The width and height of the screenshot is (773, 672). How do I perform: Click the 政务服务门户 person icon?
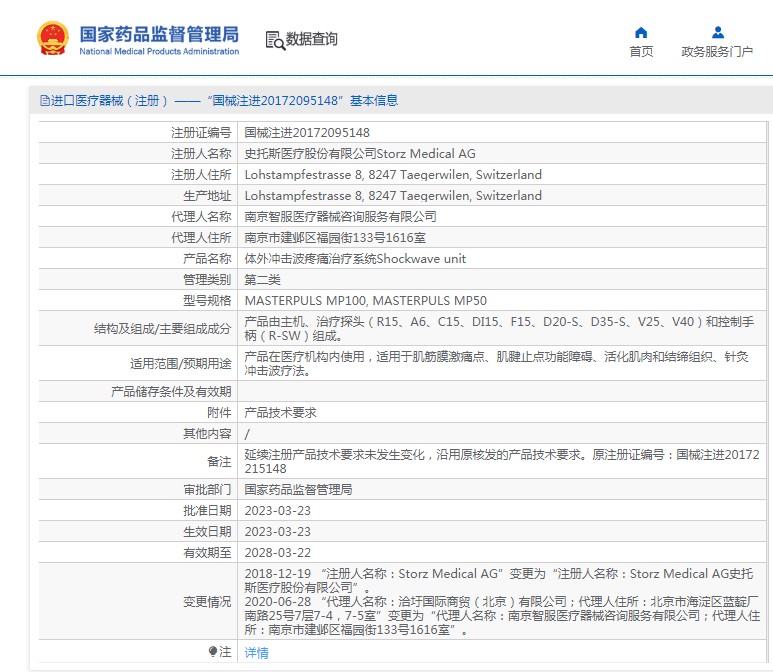click(717, 32)
